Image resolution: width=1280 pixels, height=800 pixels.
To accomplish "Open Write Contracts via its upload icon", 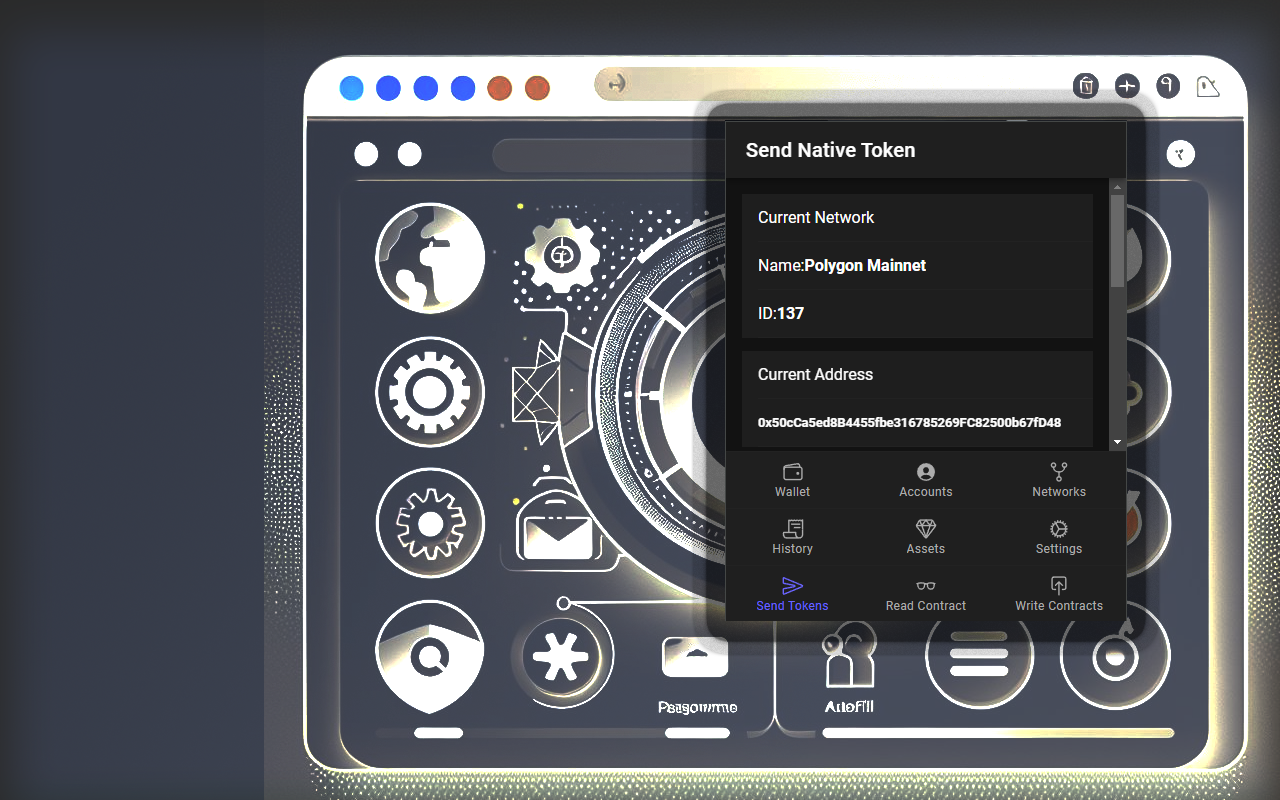I will tap(1058, 594).
